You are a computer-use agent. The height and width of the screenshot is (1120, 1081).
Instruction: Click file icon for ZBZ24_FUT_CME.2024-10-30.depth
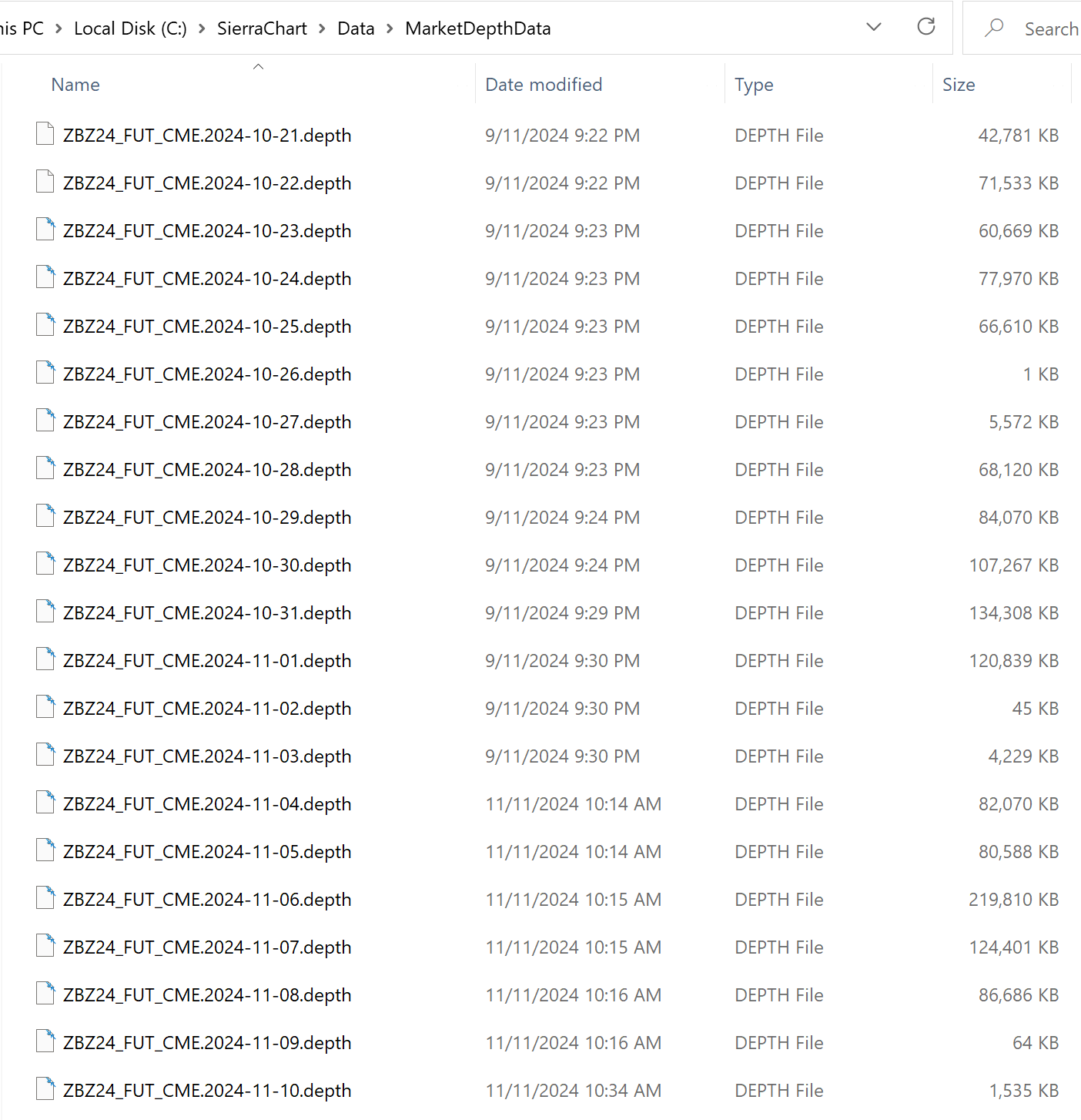tap(45, 564)
